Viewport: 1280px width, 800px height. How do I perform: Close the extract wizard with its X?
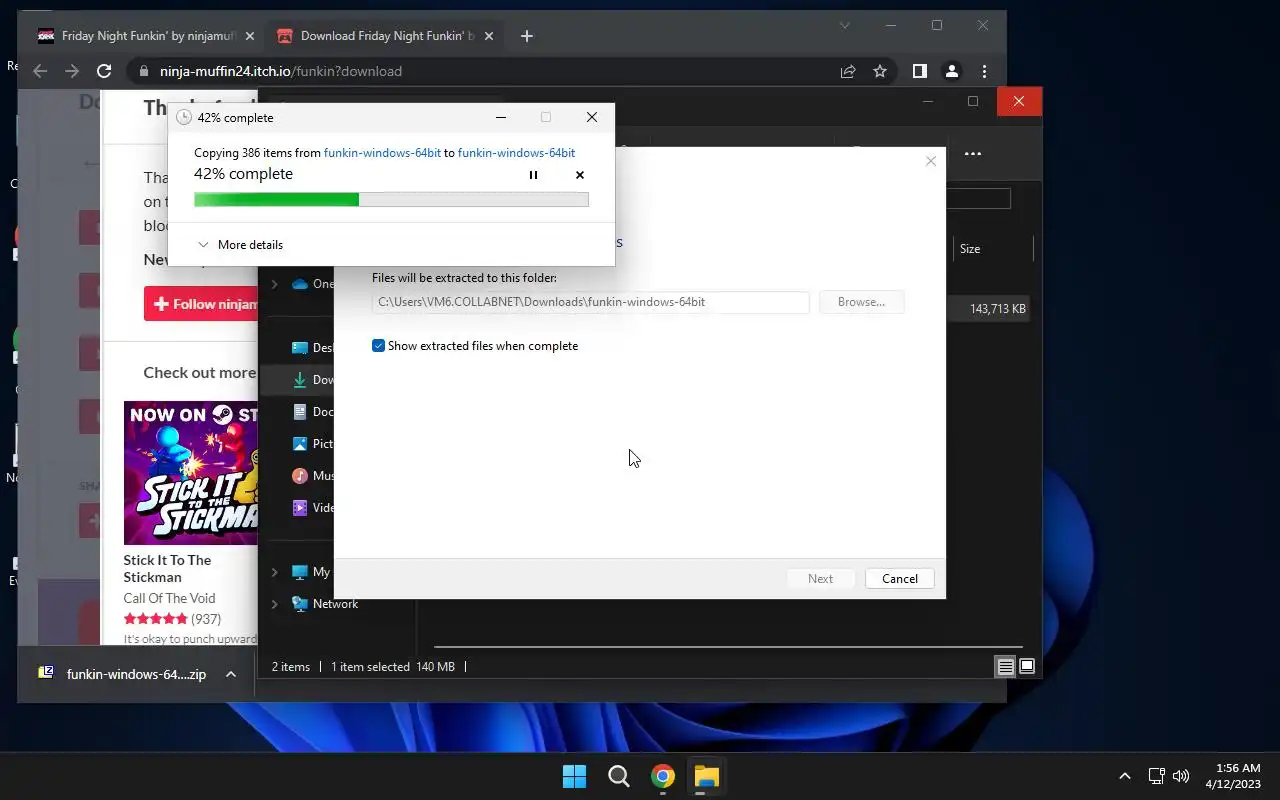[x=931, y=161]
